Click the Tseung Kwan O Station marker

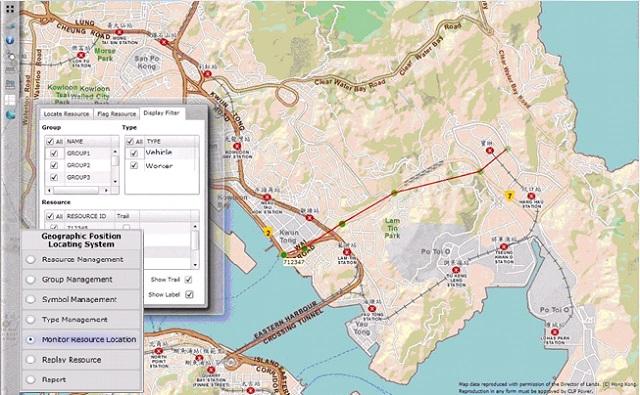[504, 246]
